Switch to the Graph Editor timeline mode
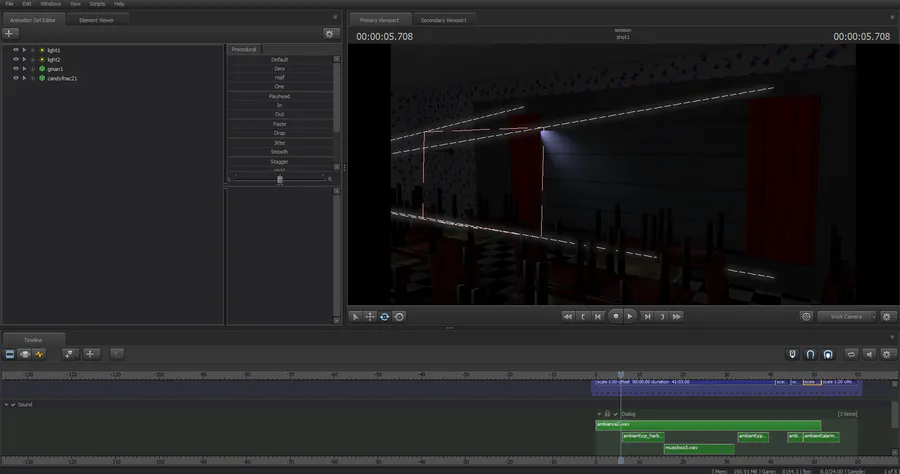The height and width of the screenshot is (474, 900). coord(39,355)
